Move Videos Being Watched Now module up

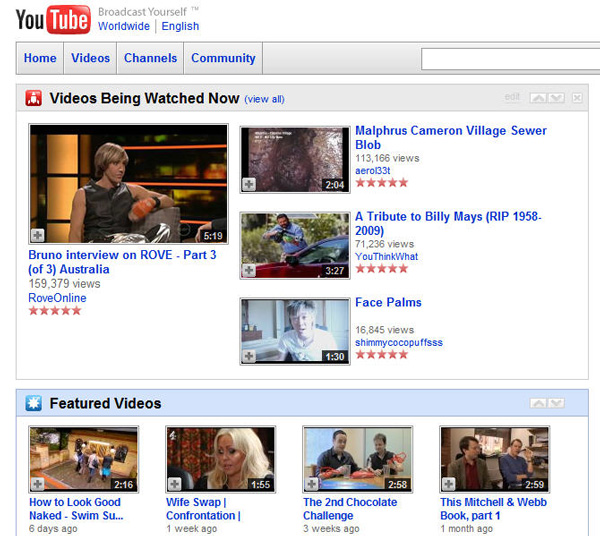pyautogui.click(x=538, y=98)
